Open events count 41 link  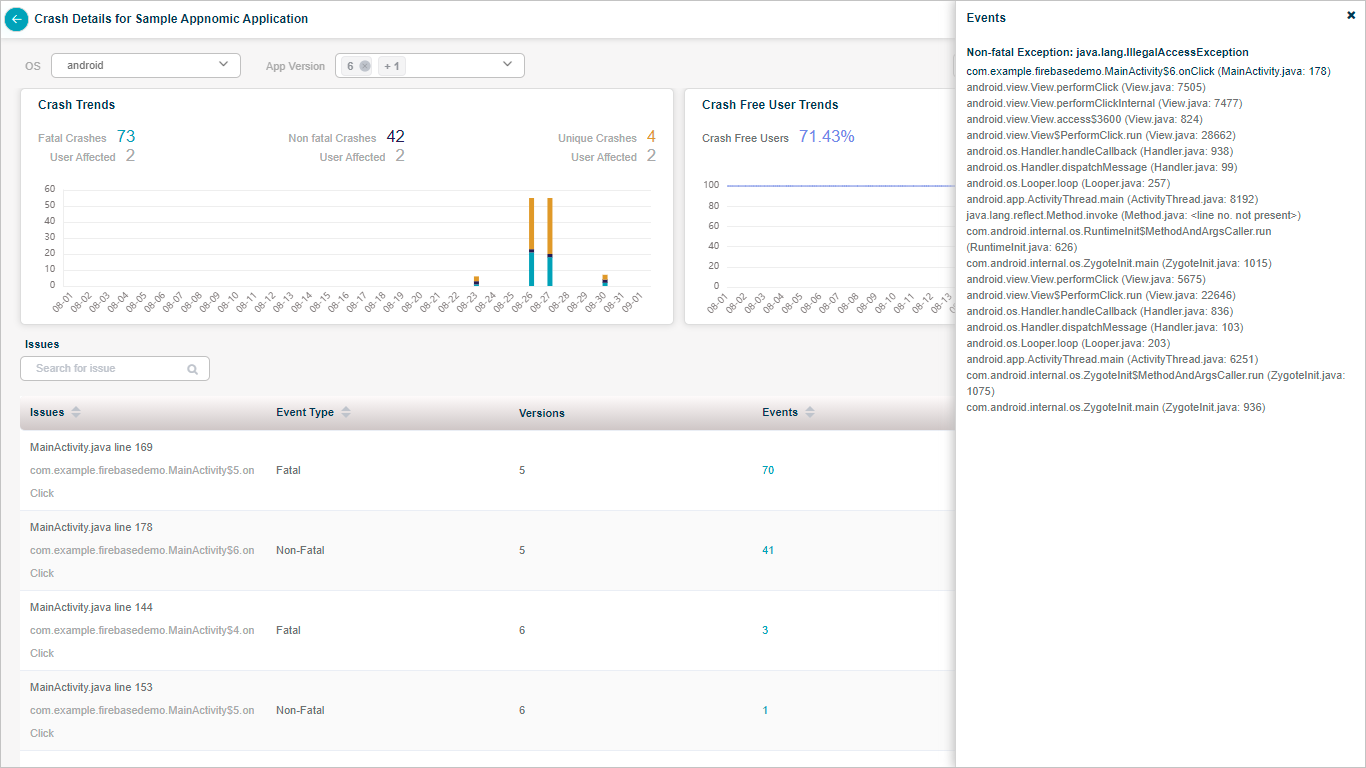coord(768,550)
